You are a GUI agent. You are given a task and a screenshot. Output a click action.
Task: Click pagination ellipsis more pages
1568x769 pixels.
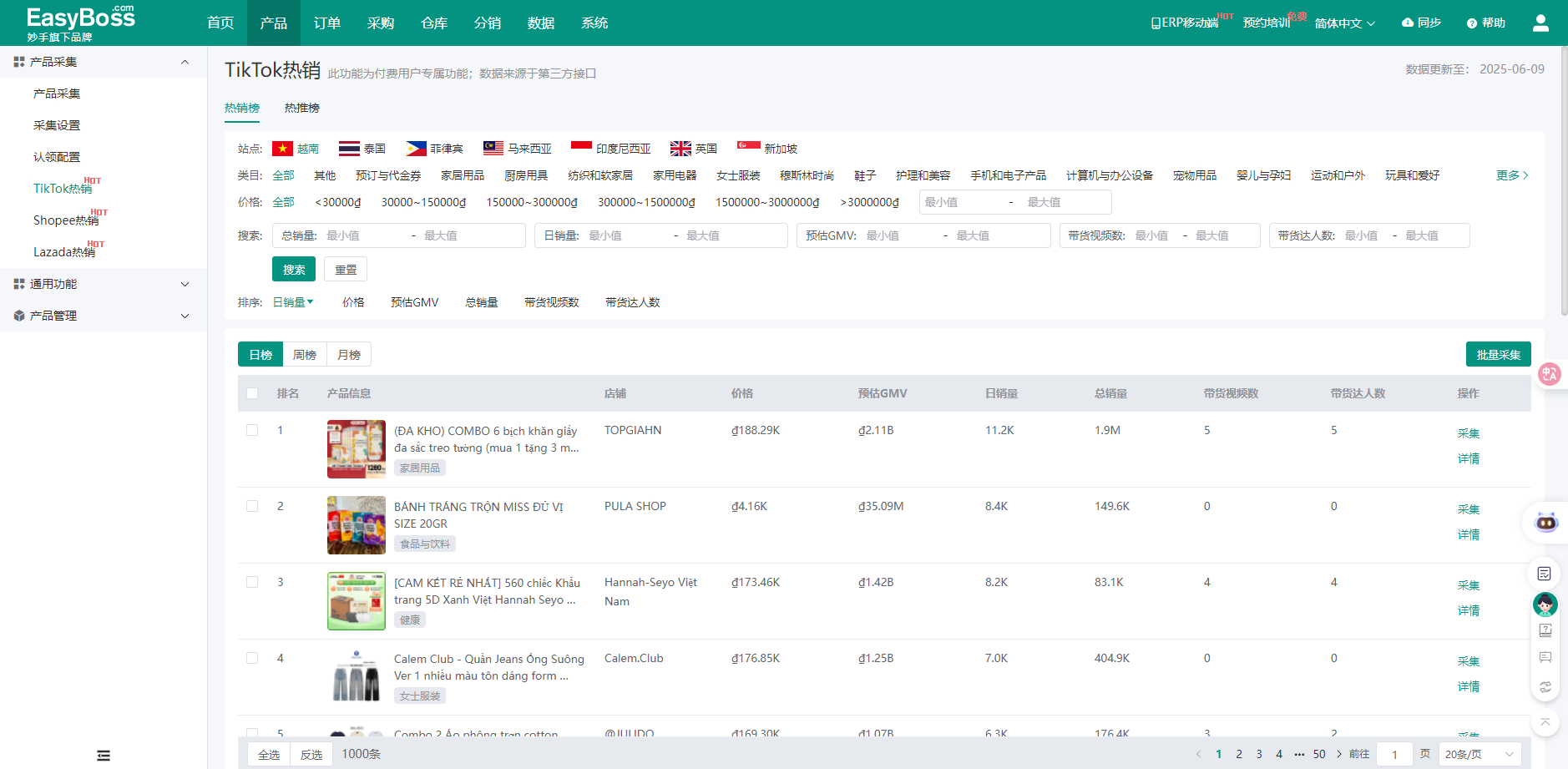(x=1299, y=754)
